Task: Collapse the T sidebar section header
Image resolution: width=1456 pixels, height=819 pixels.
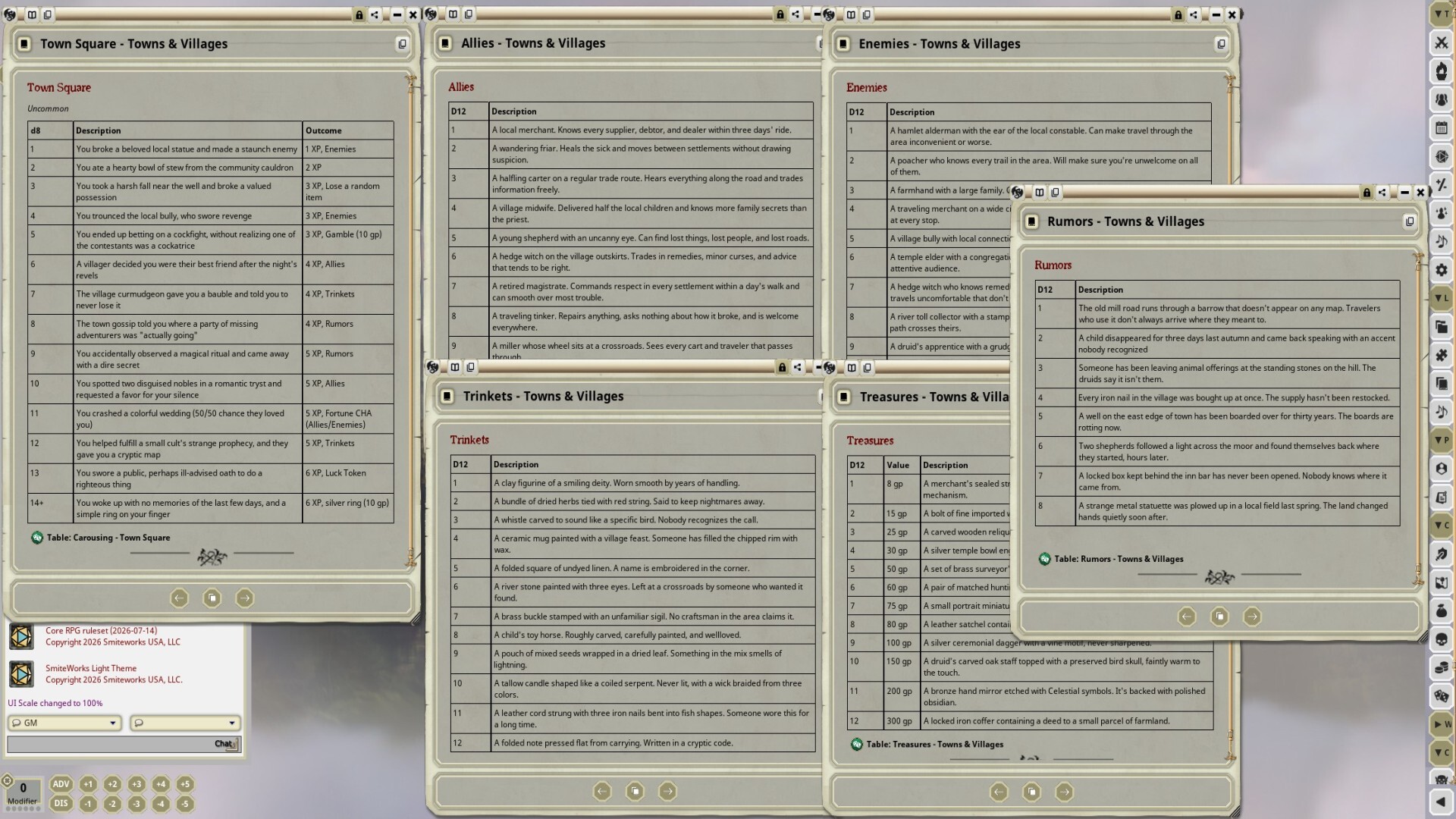Action: pos(1442,14)
